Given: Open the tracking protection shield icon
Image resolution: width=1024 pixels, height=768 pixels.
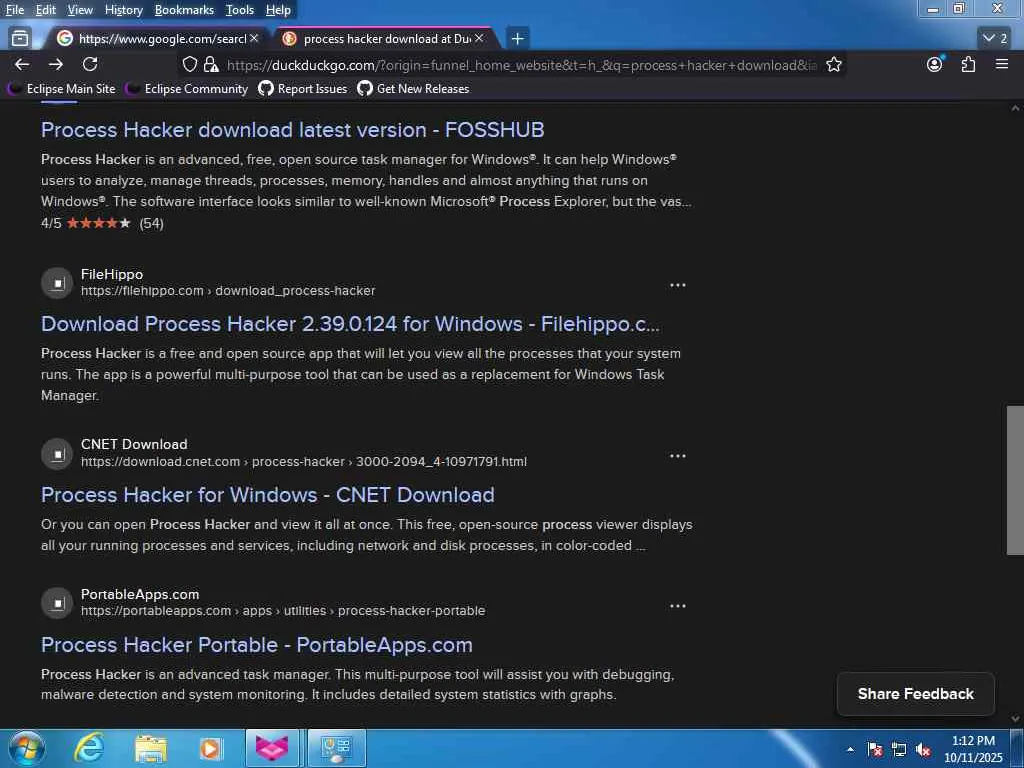Looking at the screenshot, I should click(x=189, y=65).
